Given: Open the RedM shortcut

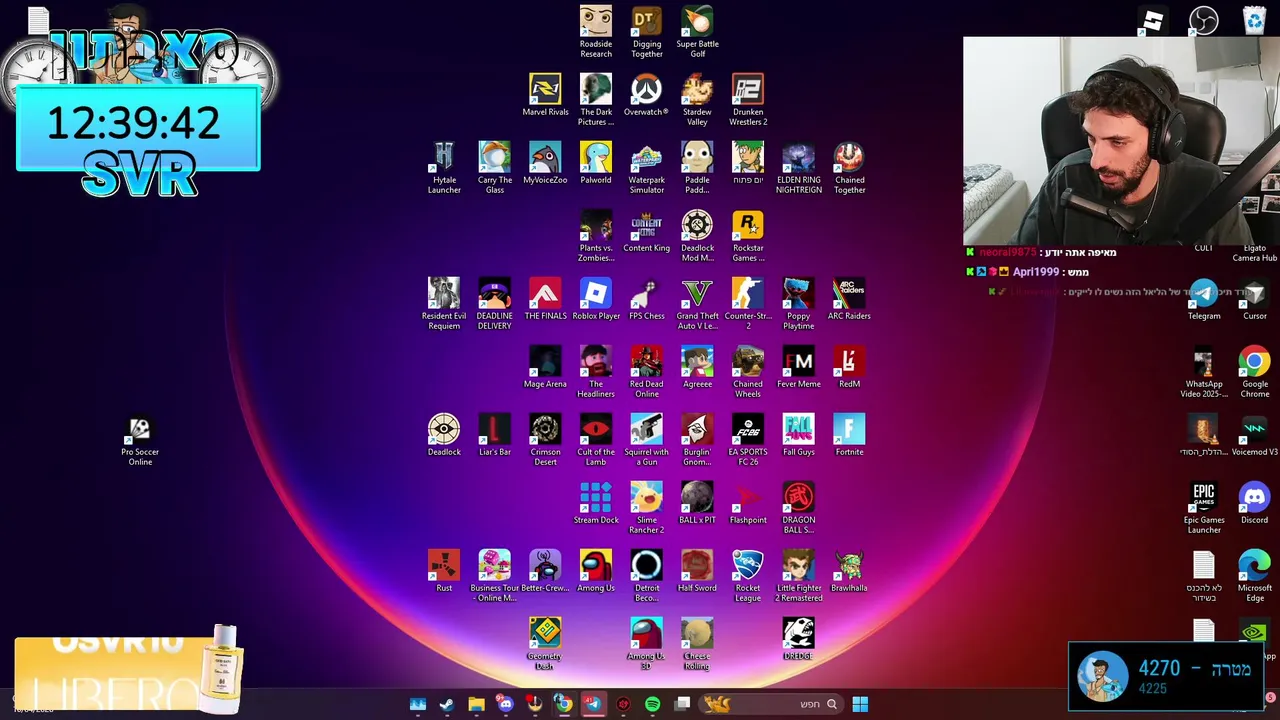Looking at the screenshot, I should coord(849,367).
